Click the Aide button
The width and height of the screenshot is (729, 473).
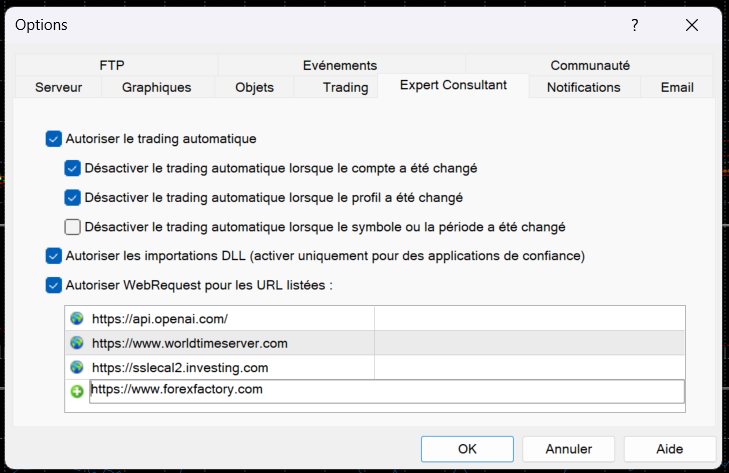[669, 449]
